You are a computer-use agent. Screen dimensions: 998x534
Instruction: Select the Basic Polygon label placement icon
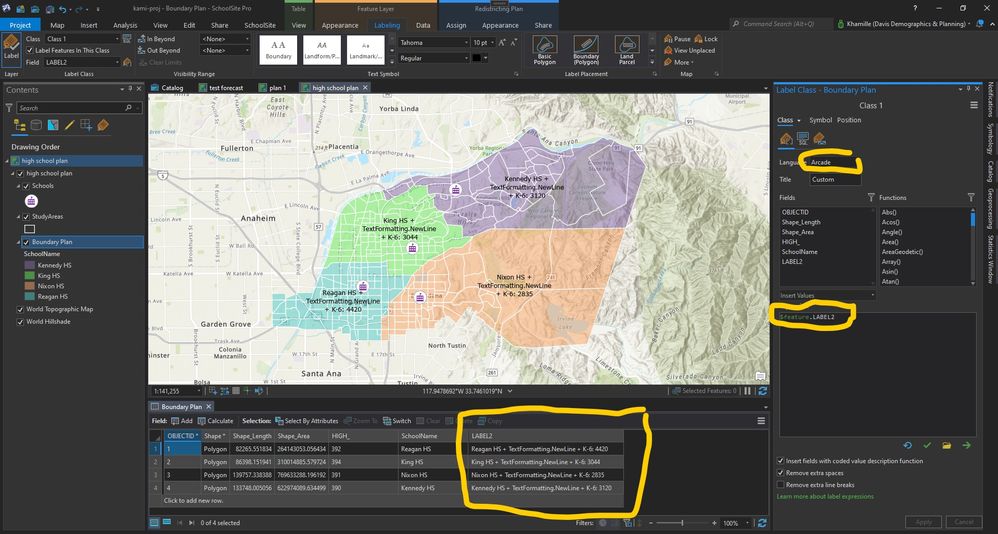[x=544, y=50]
